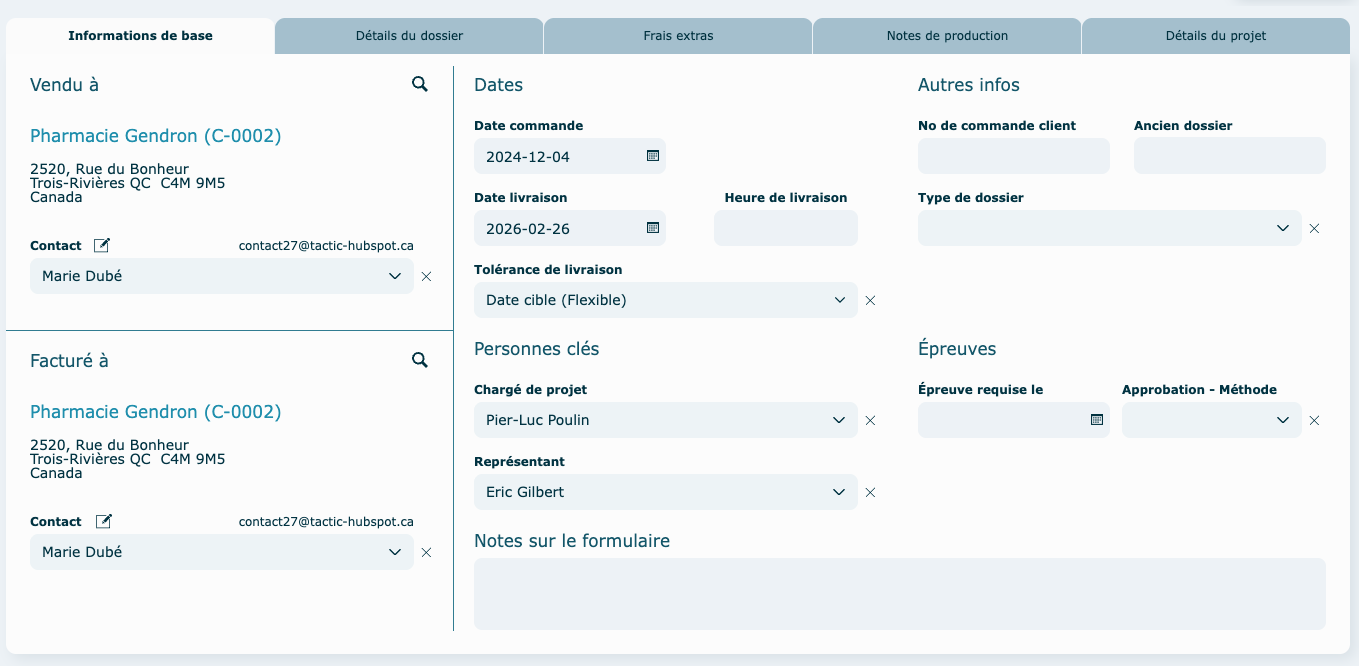Edit the contact under Facturé à
This screenshot has height=666, width=1359.
[x=103, y=521]
